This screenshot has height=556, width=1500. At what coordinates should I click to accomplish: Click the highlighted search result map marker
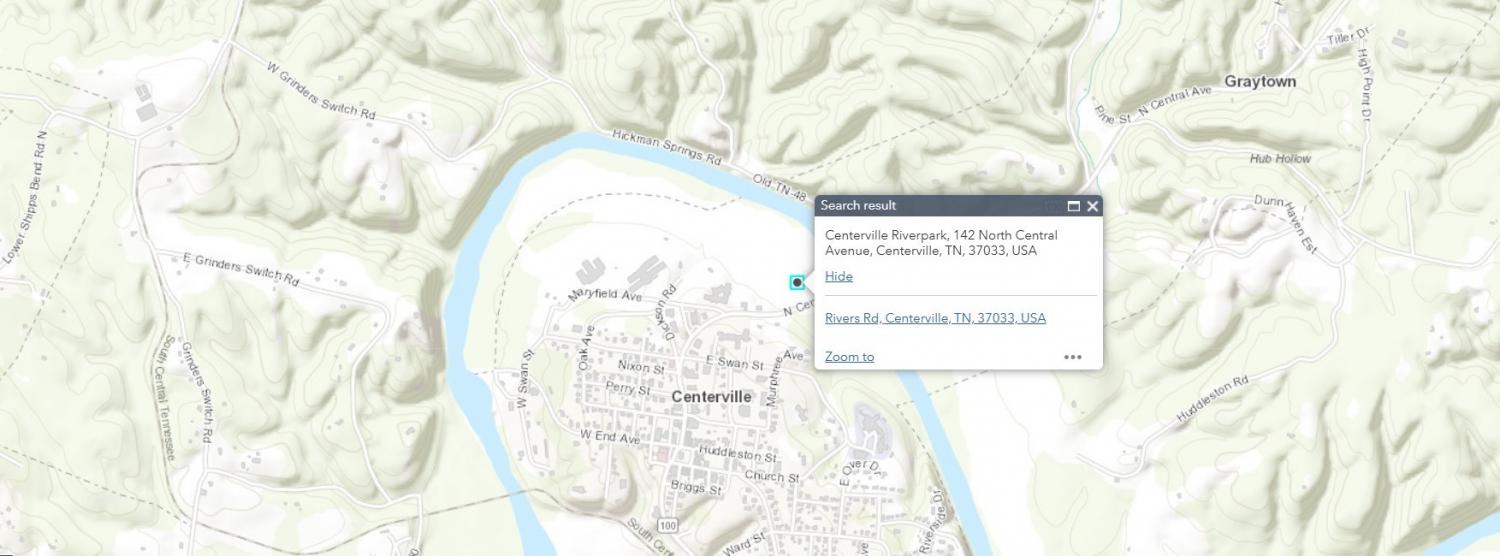point(797,283)
